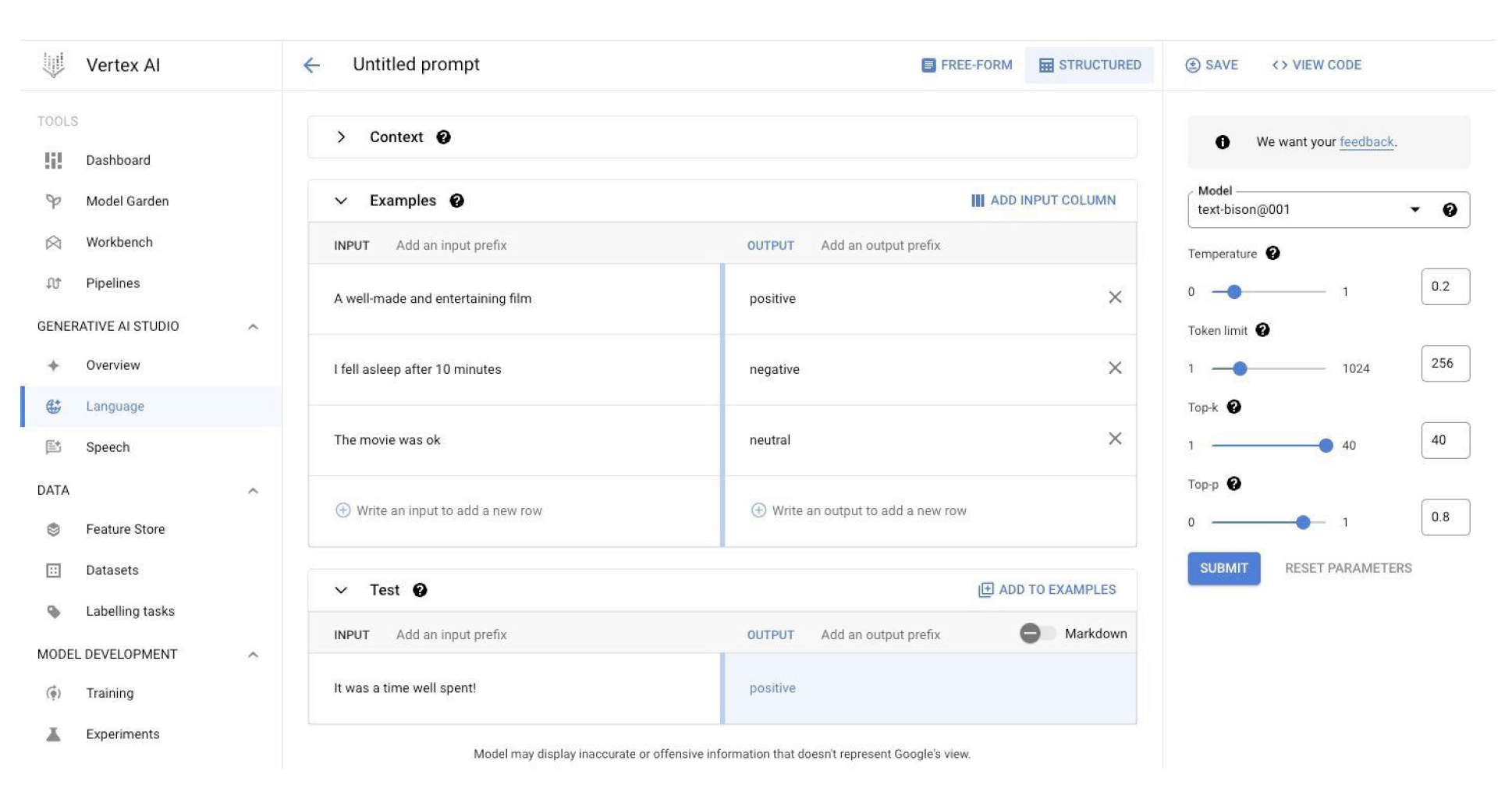This screenshot has width=1512, height=796.
Task: Open Pipelines from the sidebar
Action: coord(113,283)
